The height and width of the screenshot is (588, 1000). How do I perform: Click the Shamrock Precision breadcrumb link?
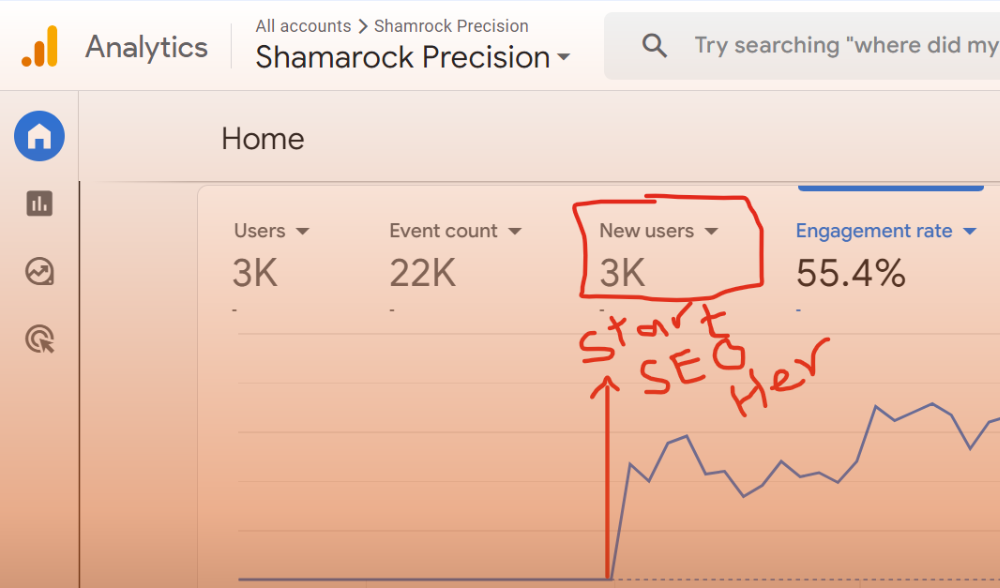point(451,26)
